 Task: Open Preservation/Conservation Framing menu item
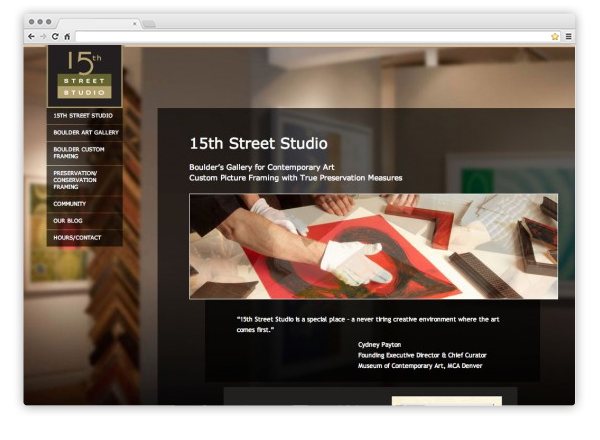click(85, 180)
